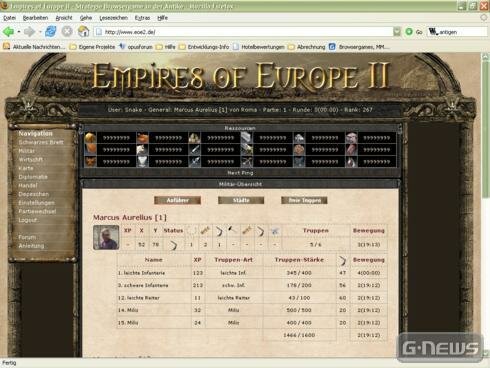Click Marcus Aurelius general portrait

pyautogui.click(x=106, y=238)
